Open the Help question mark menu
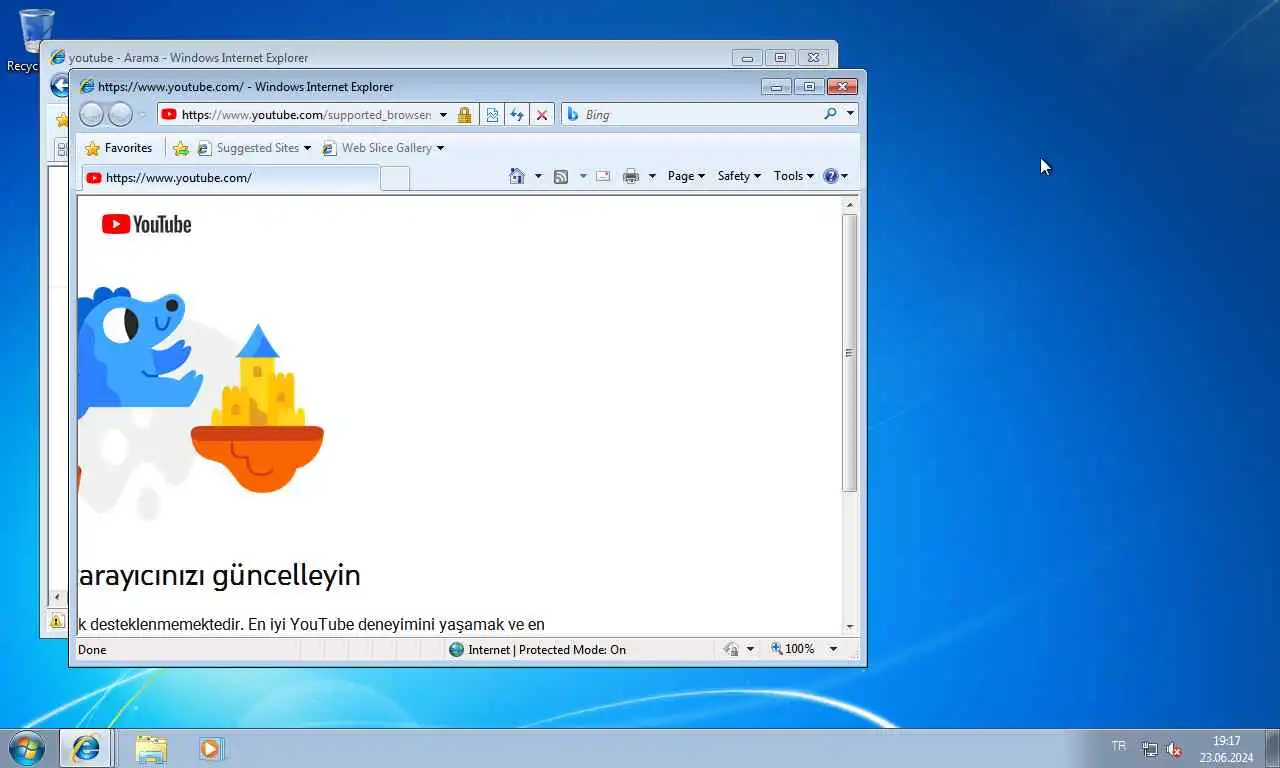Viewport: 1280px width, 768px height. click(835, 176)
